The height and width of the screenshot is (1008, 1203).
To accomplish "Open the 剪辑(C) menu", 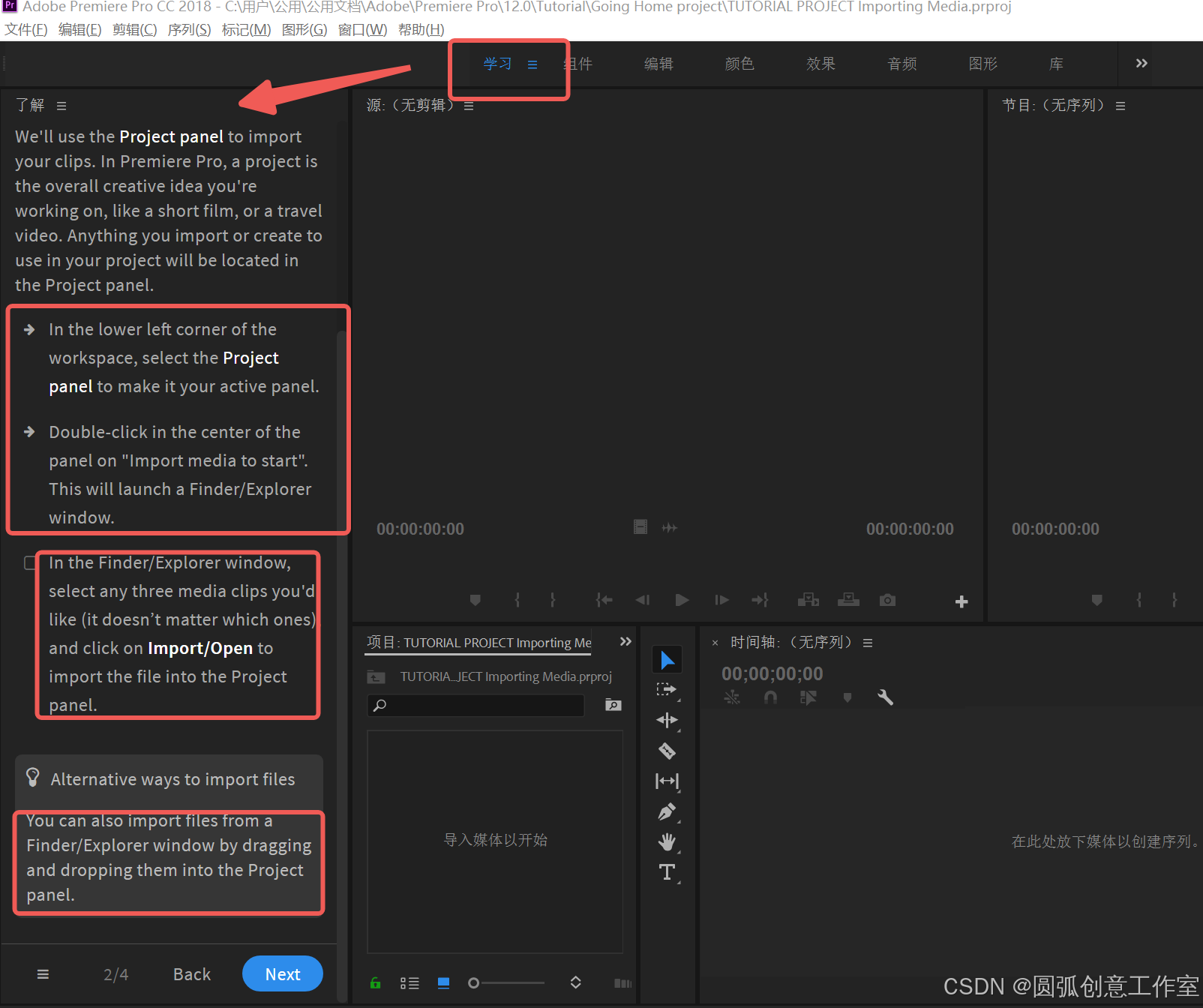I will 135,30.
